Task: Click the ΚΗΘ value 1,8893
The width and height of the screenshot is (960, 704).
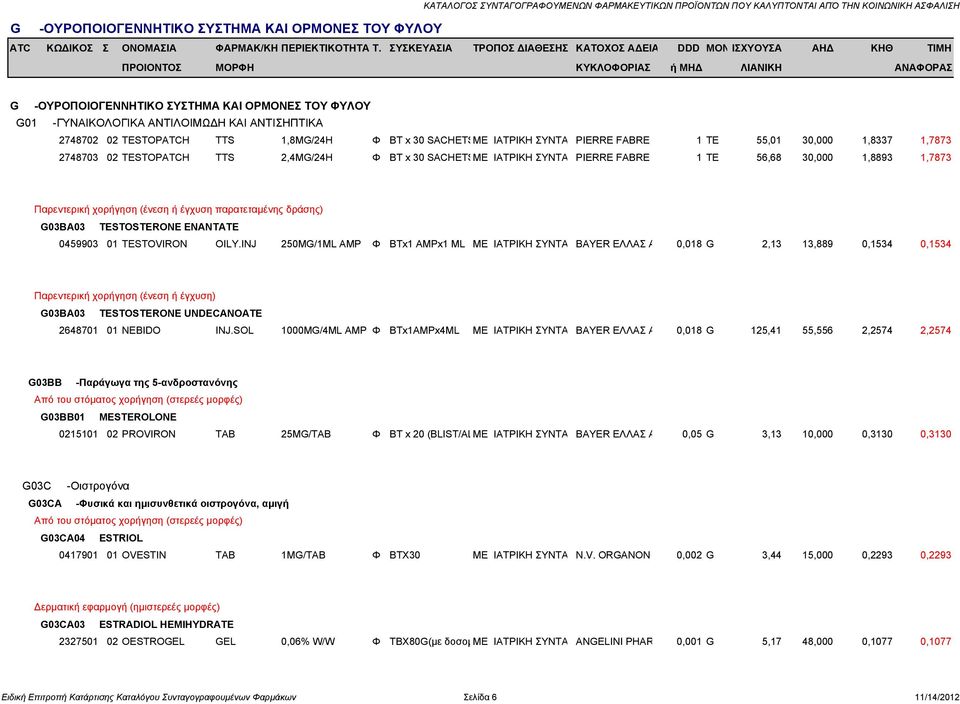Action: click(x=877, y=157)
